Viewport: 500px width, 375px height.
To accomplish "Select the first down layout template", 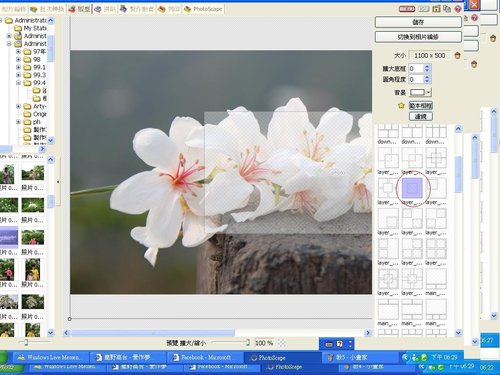I will point(388,131).
